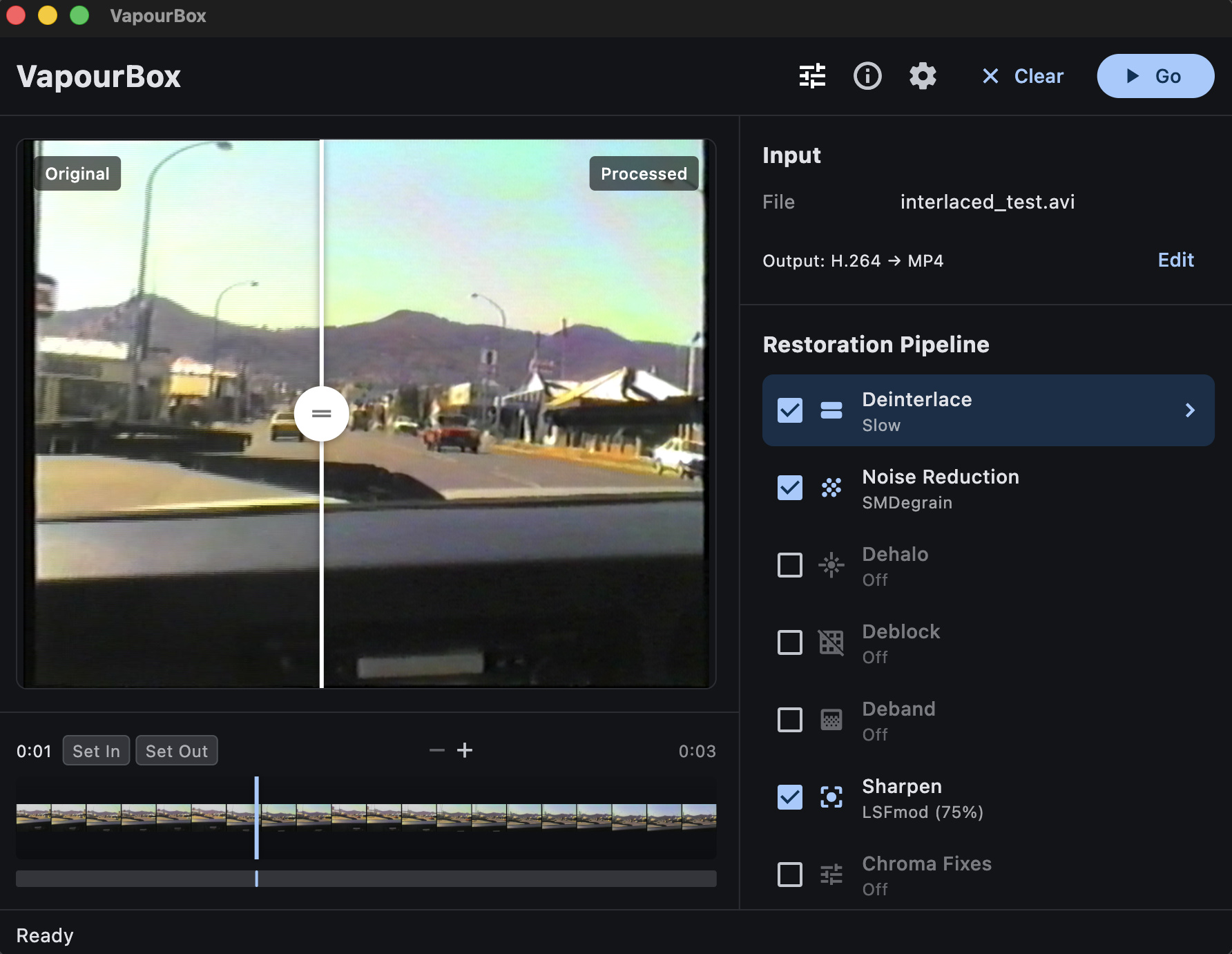Enable the Deblock checkbox
The width and height of the screenshot is (1232, 954).
pyautogui.click(x=790, y=642)
